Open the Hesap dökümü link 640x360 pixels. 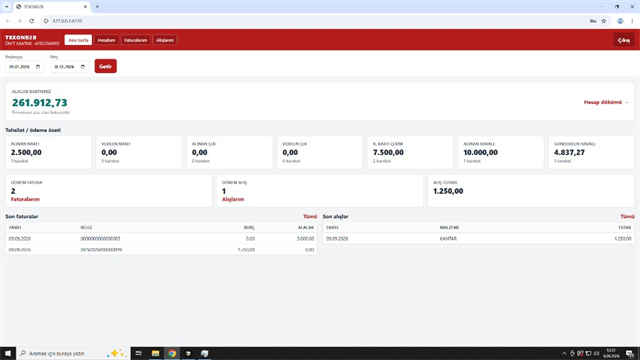(x=606, y=102)
